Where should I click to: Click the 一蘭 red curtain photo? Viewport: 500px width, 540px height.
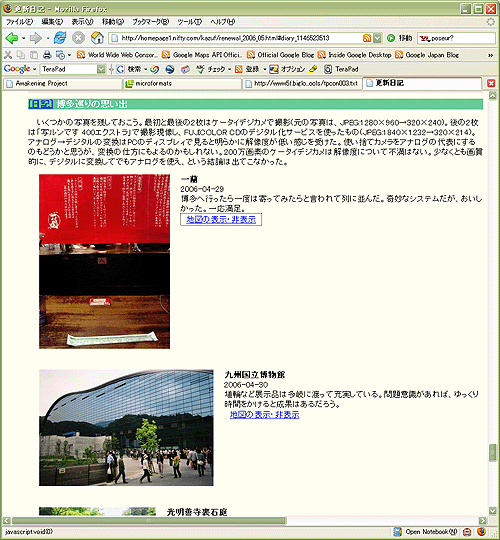104,261
